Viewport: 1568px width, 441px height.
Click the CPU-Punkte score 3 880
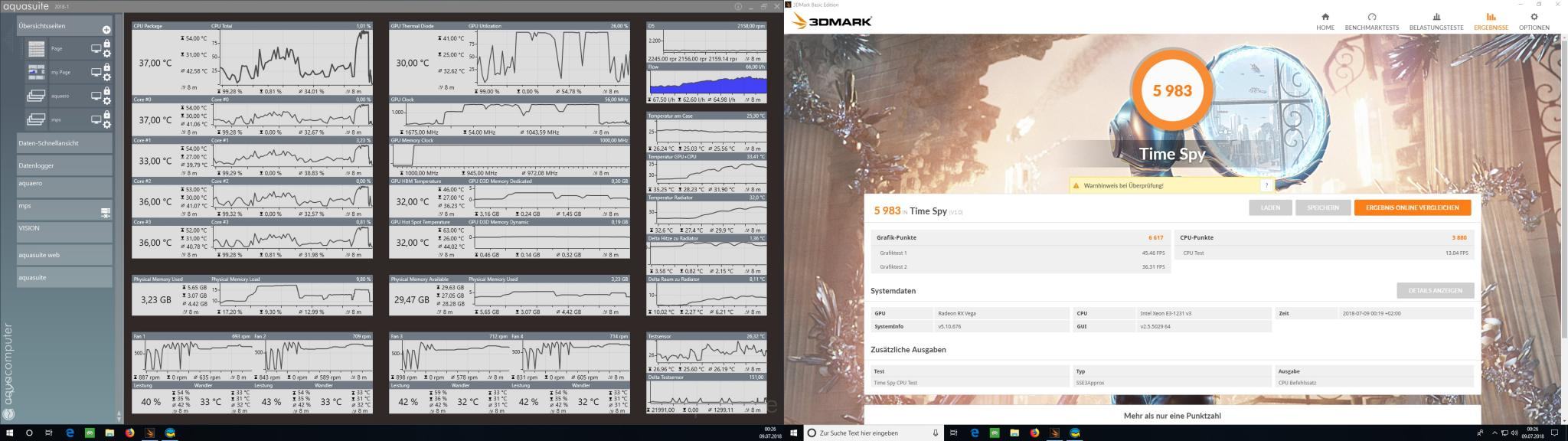click(1459, 237)
